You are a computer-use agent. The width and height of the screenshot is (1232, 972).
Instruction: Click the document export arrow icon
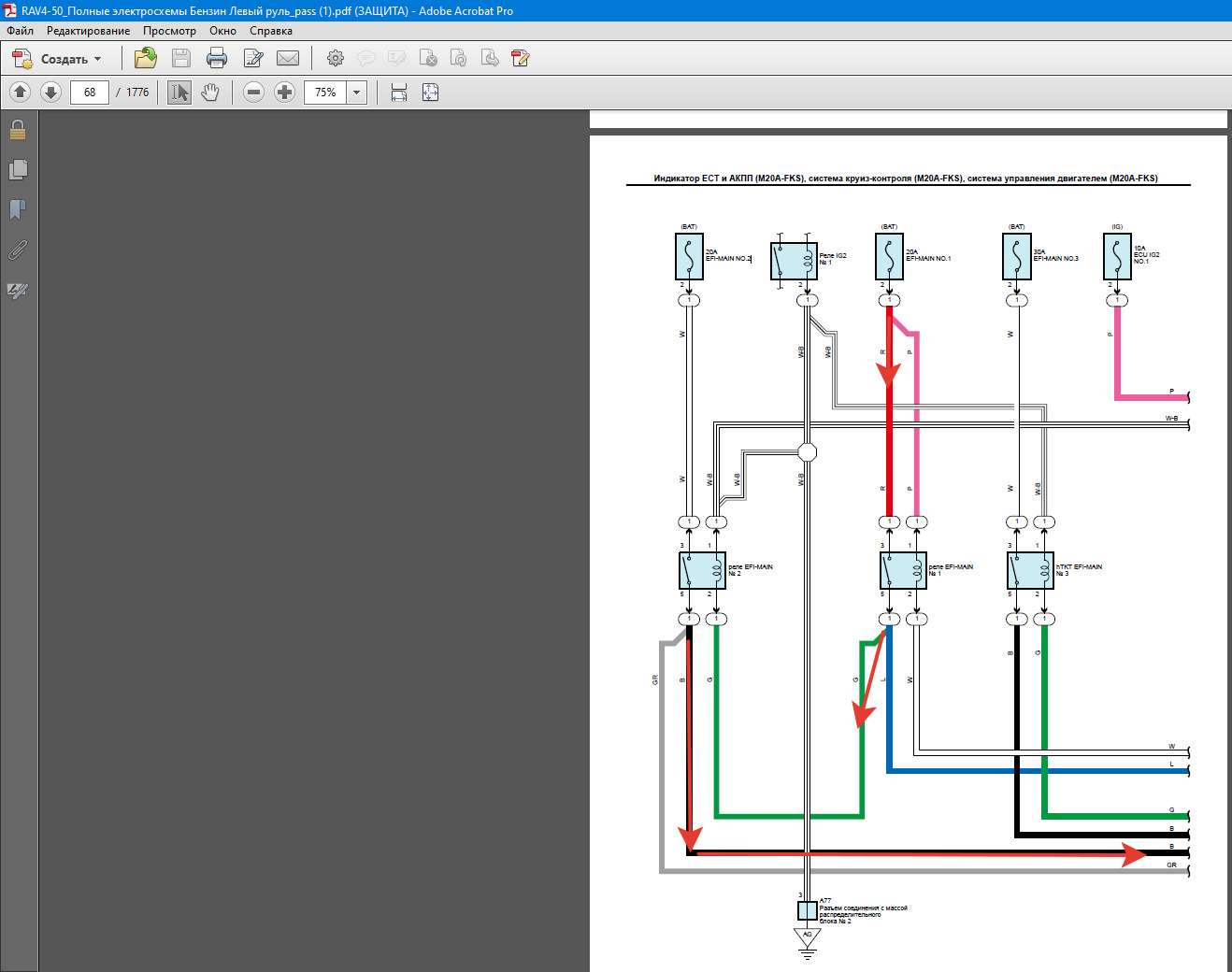point(490,59)
